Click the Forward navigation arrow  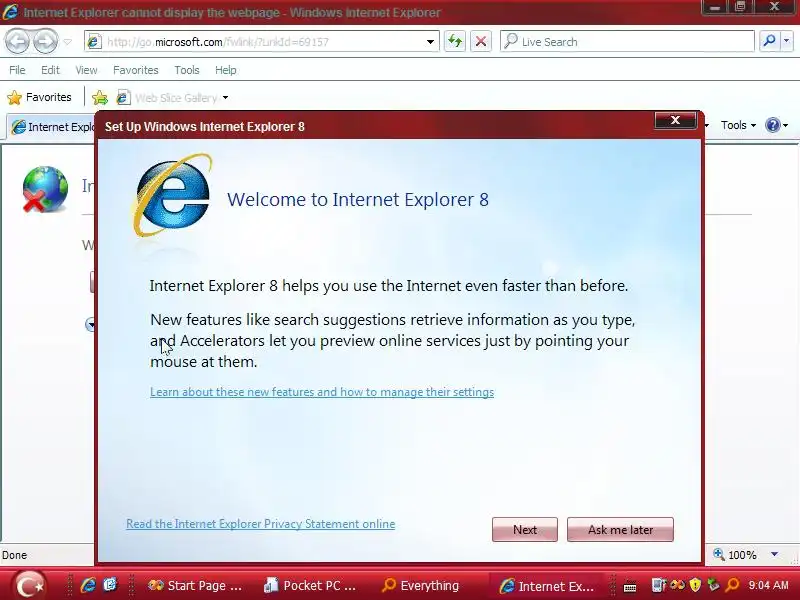pyautogui.click(x=46, y=41)
